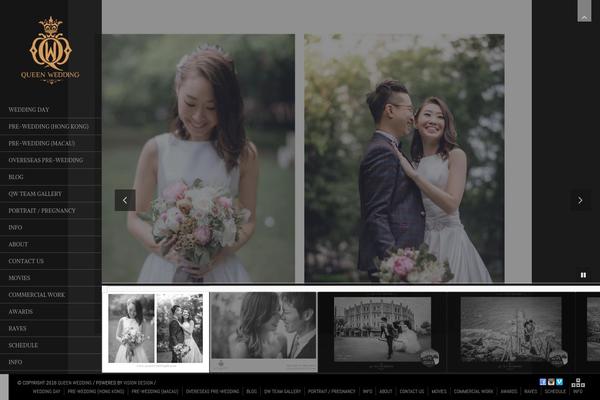Click CONTACT US link in footer
The height and width of the screenshot is (400, 600).
click(412, 392)
